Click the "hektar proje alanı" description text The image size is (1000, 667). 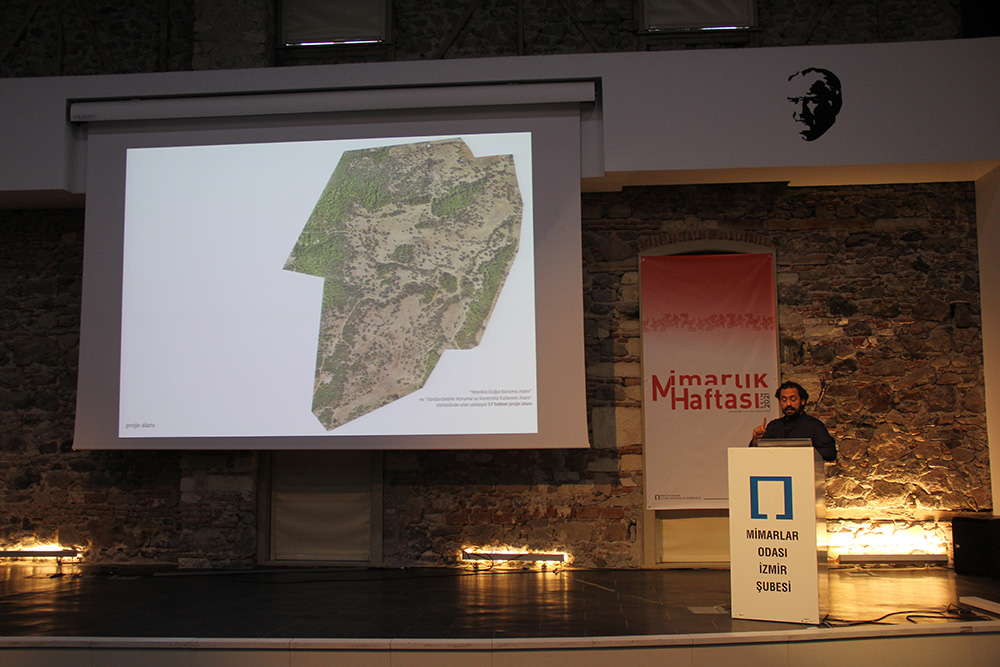pyautogui.click(x=474, y=397)
